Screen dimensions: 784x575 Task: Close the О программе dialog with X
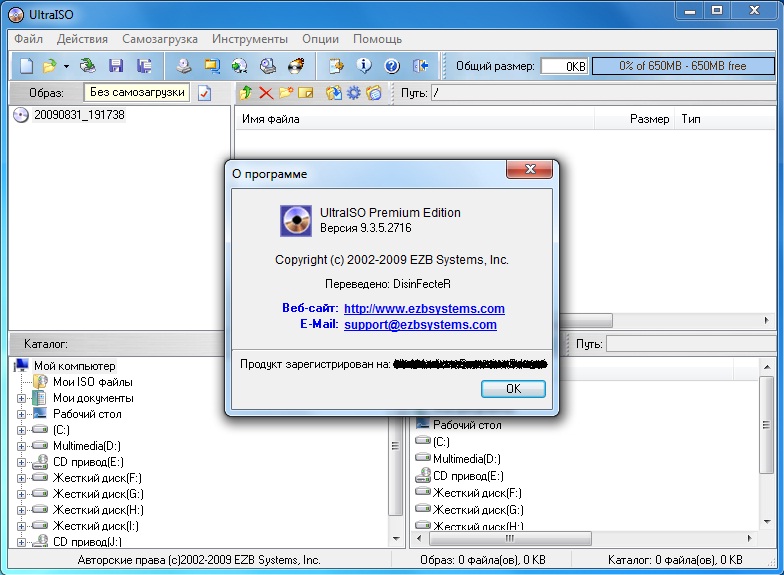(530, 169)
